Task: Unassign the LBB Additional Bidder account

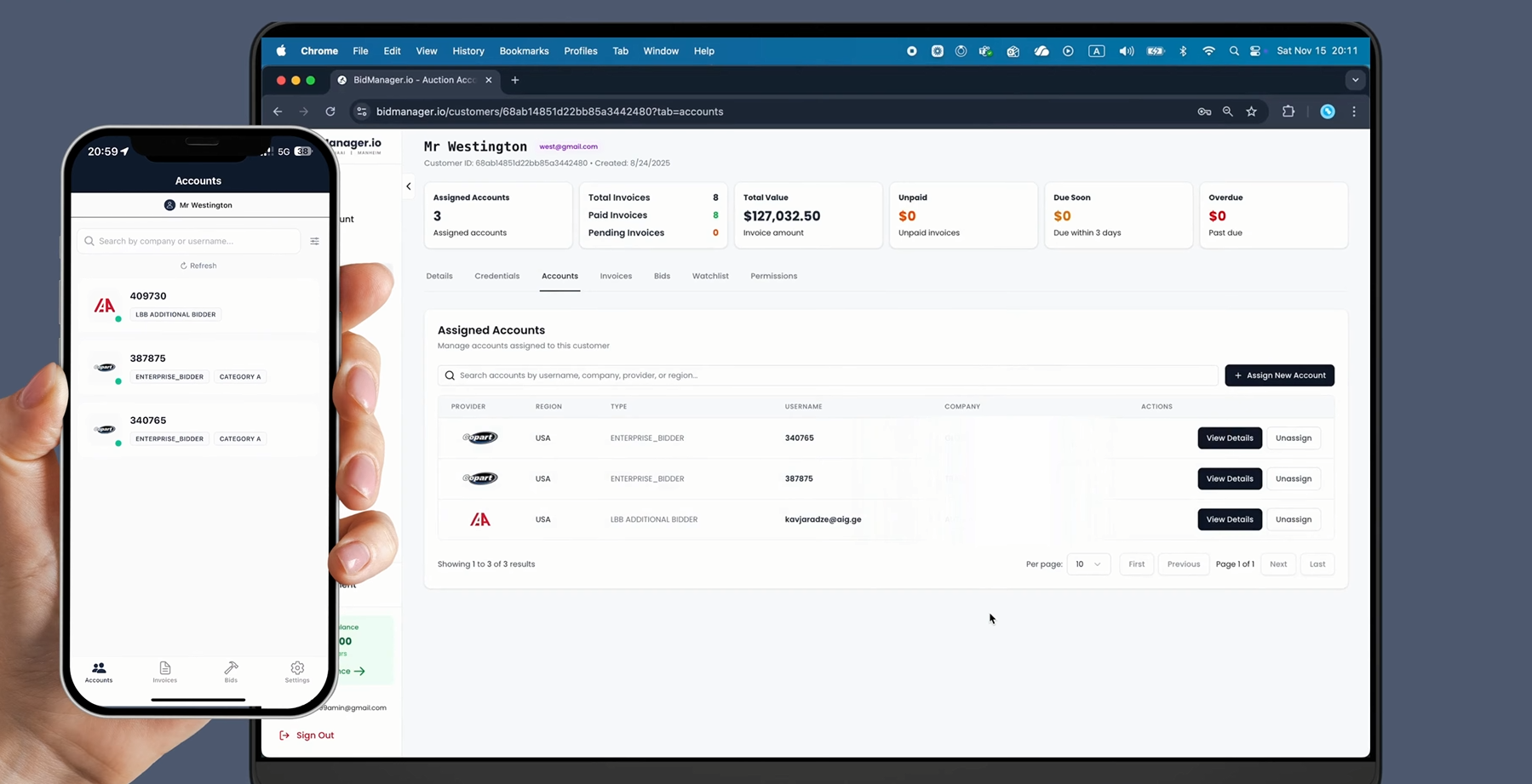Action: (1293, 519)
